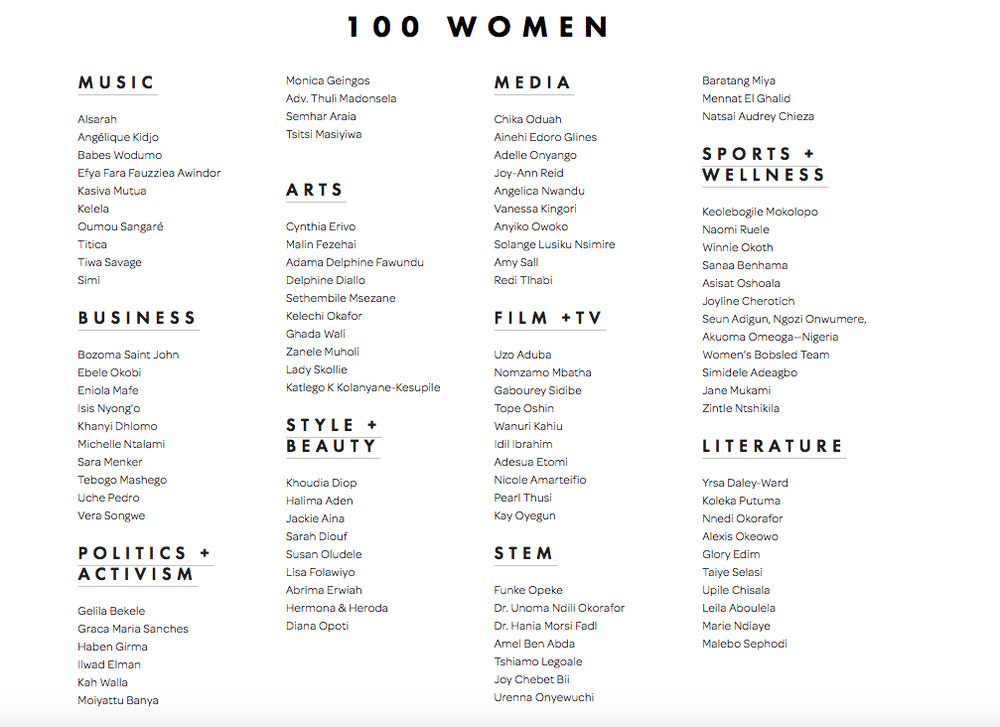Select Oumou Sangaré
The width and height of the screenshot is (1000, 727).
121,226
